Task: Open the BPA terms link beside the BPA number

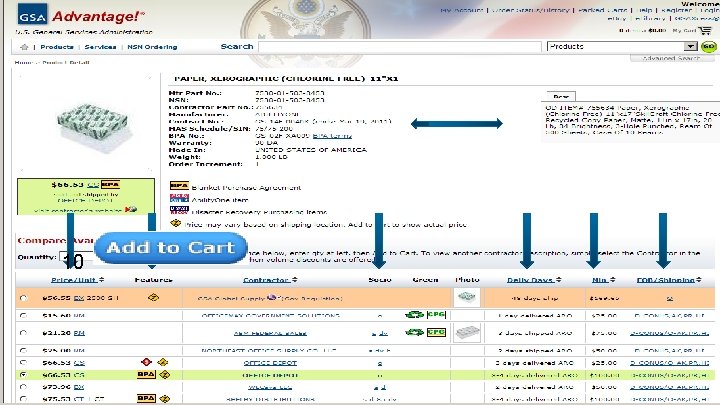Action: point(332,136)
